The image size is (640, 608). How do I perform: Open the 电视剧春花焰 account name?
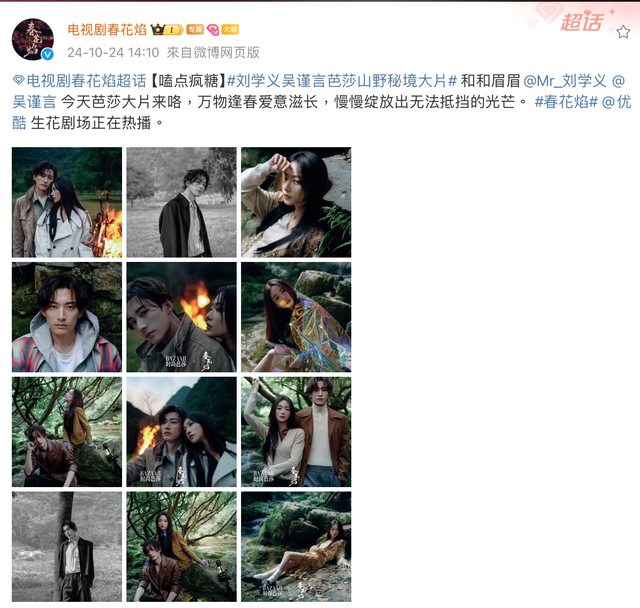[x=107, y=29]
